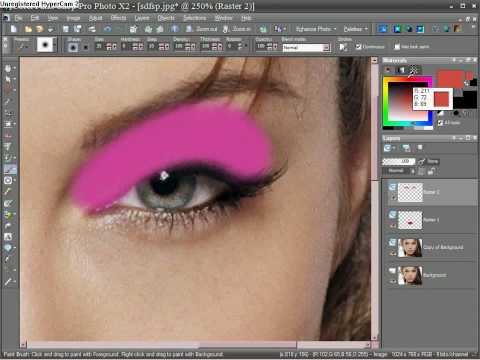Open the Edit menu
480x360 pixels.
(35, 18)
